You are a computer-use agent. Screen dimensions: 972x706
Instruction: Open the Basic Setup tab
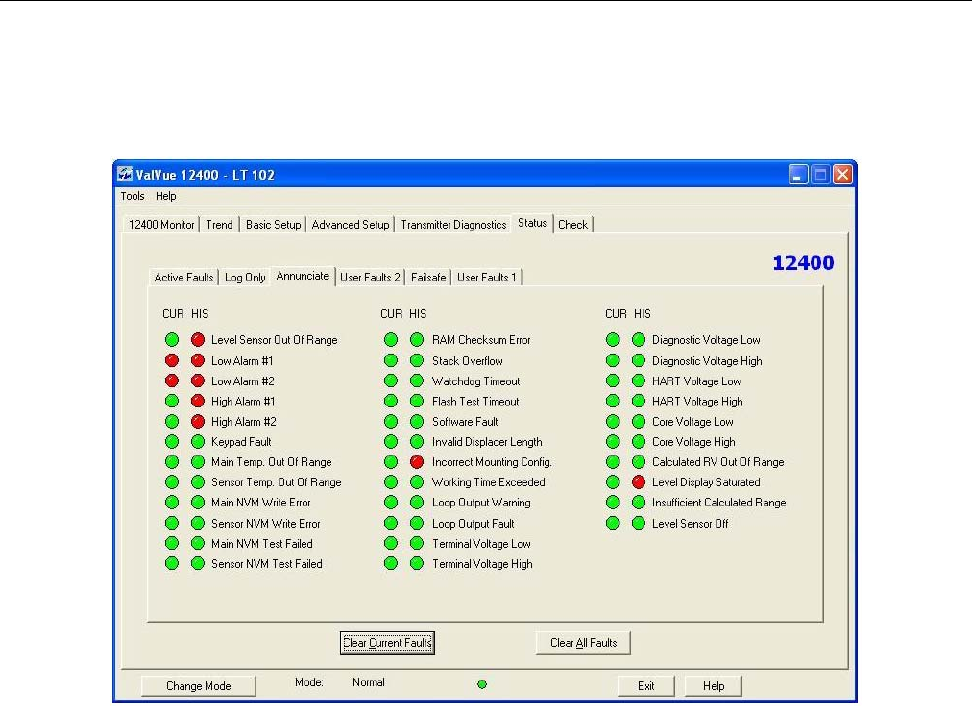coord(273,224)
